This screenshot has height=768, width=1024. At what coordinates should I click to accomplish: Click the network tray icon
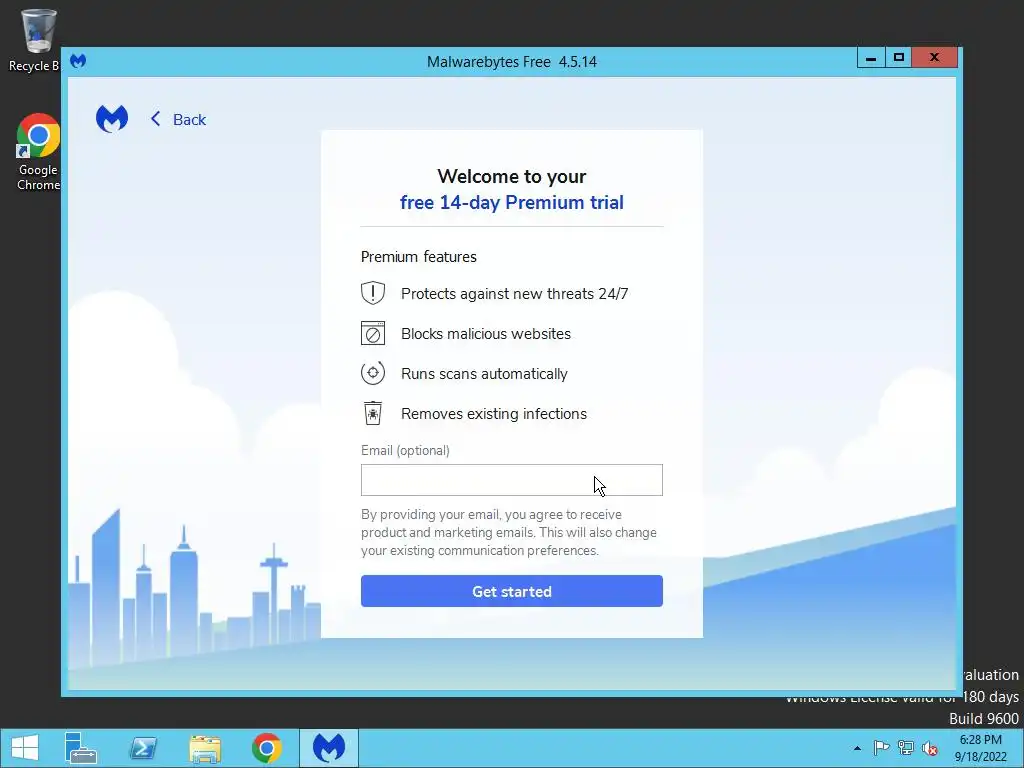point(906,748)
